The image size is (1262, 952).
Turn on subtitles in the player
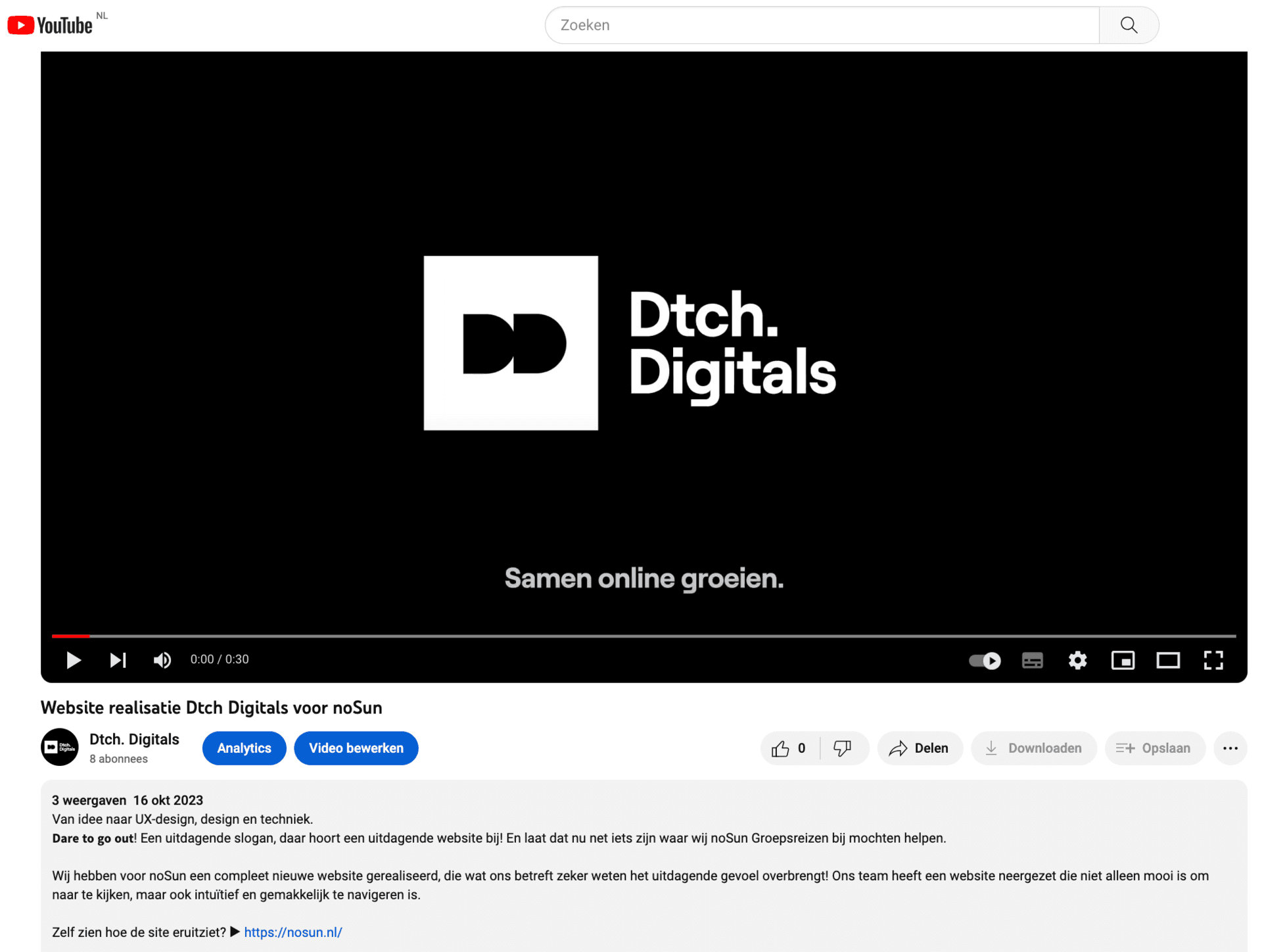[1033, 660]
